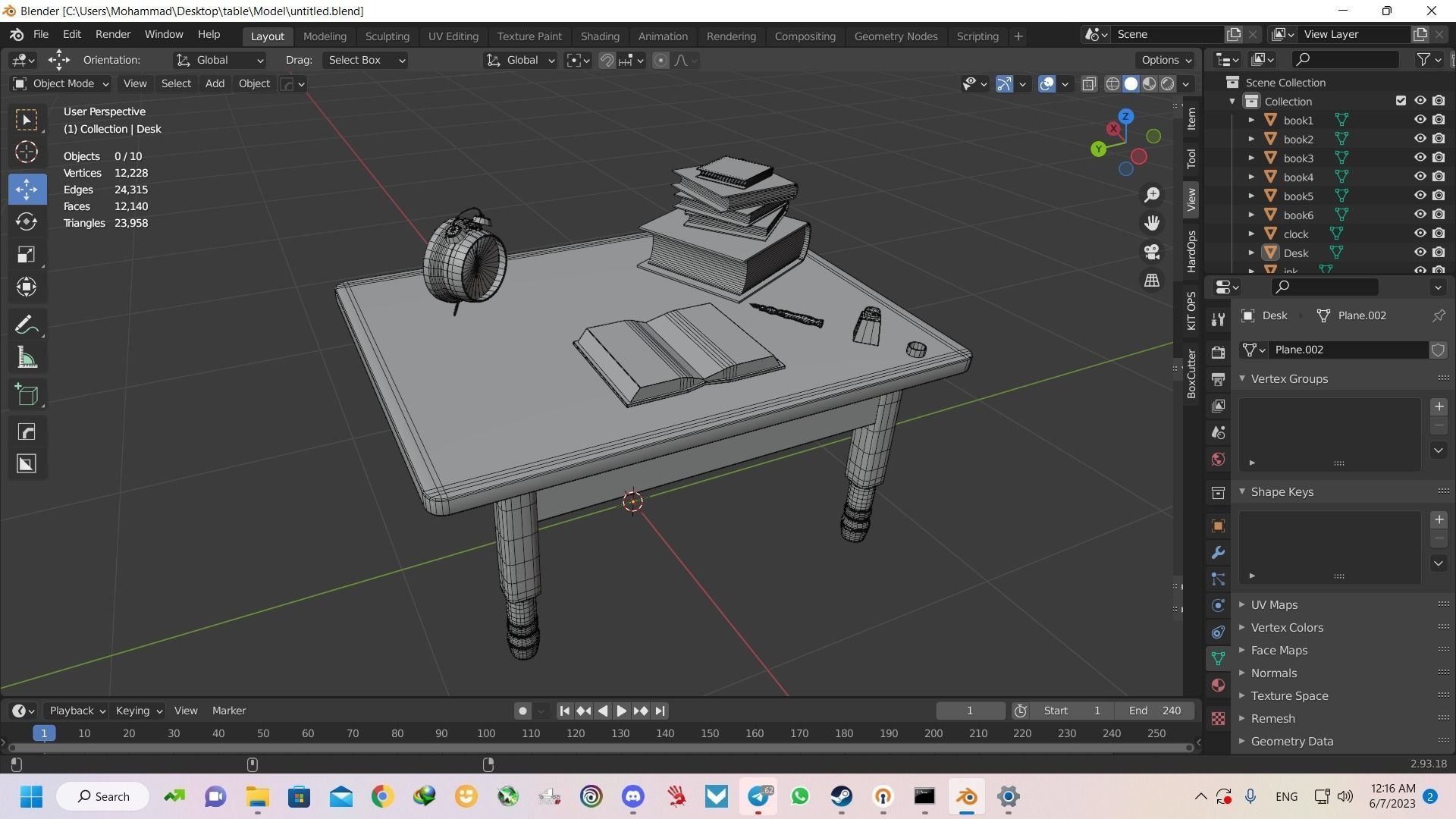Open the File menu
The image size is (1456, 819).
41,35
